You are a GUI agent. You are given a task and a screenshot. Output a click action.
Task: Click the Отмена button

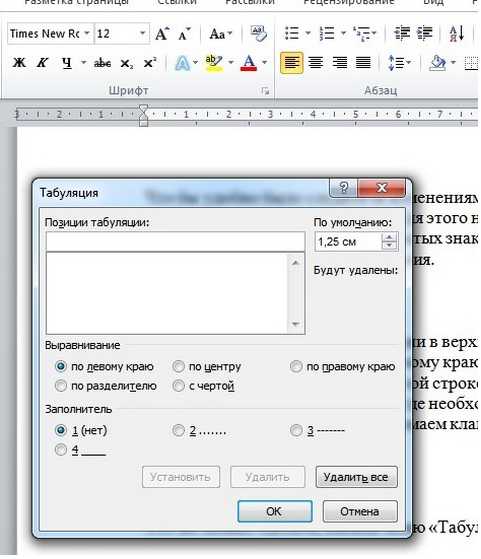pyautogui.click(x=360, y=511)
